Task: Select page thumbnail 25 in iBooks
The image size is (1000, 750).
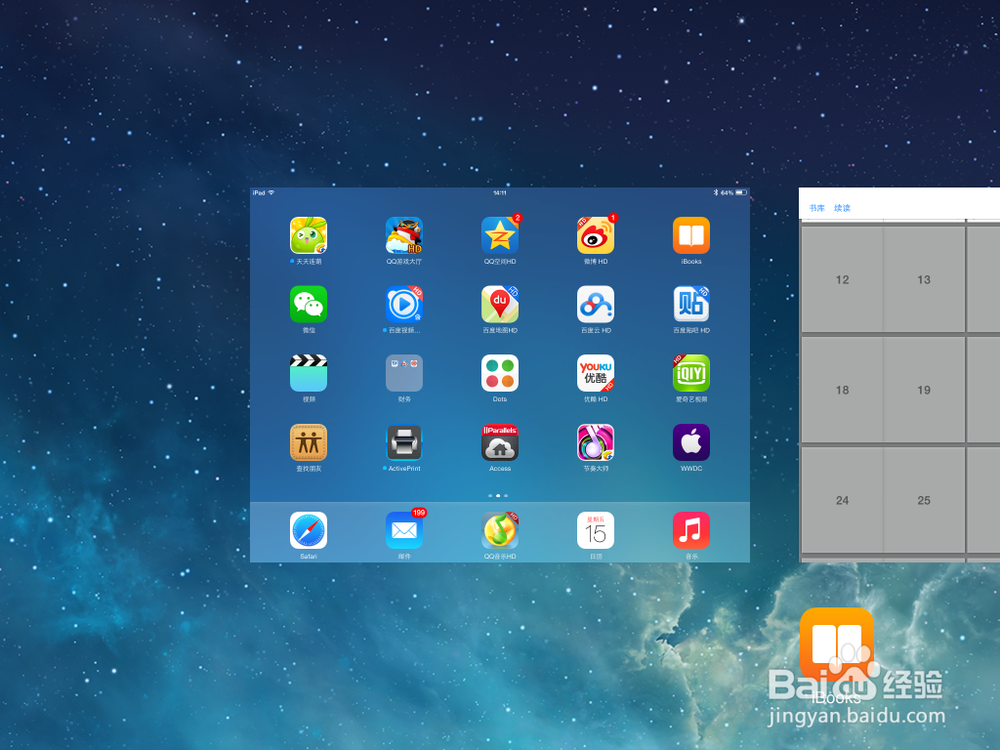Action: (924, 501)
